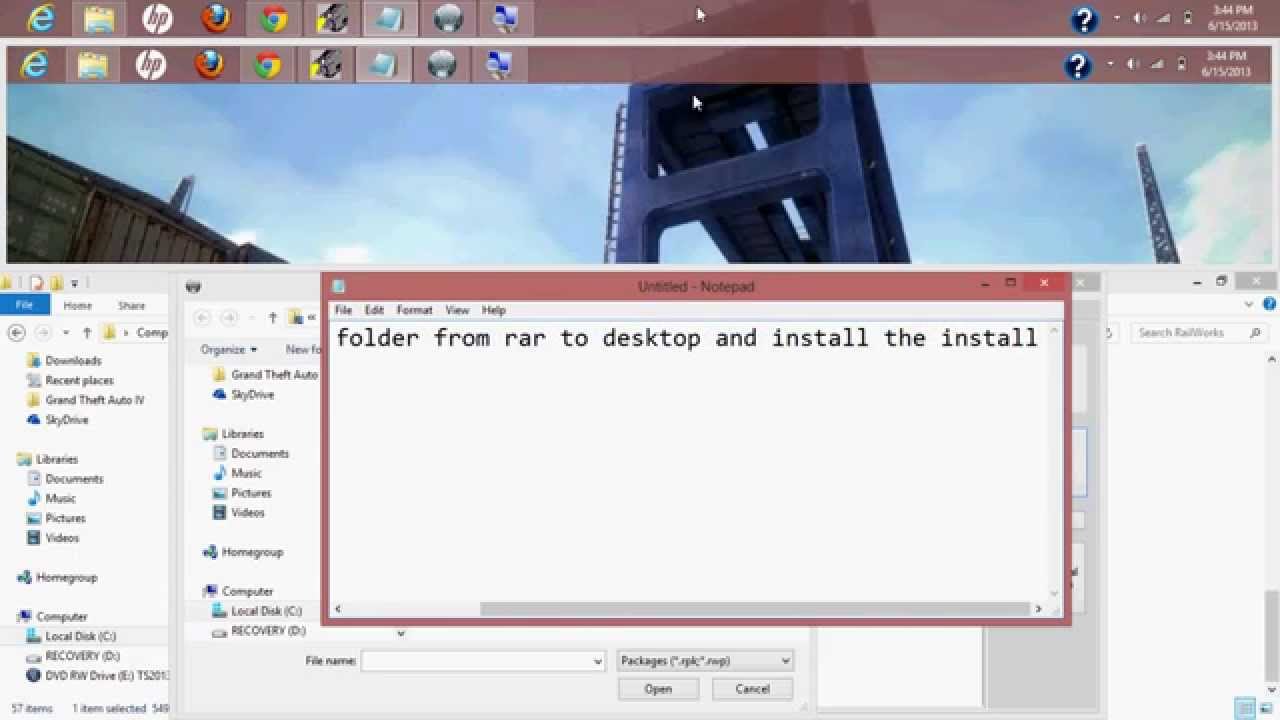Click the volume icon in the upper taskbar tray
This screenshot has height=720, width=1280.
[1140, 18]
